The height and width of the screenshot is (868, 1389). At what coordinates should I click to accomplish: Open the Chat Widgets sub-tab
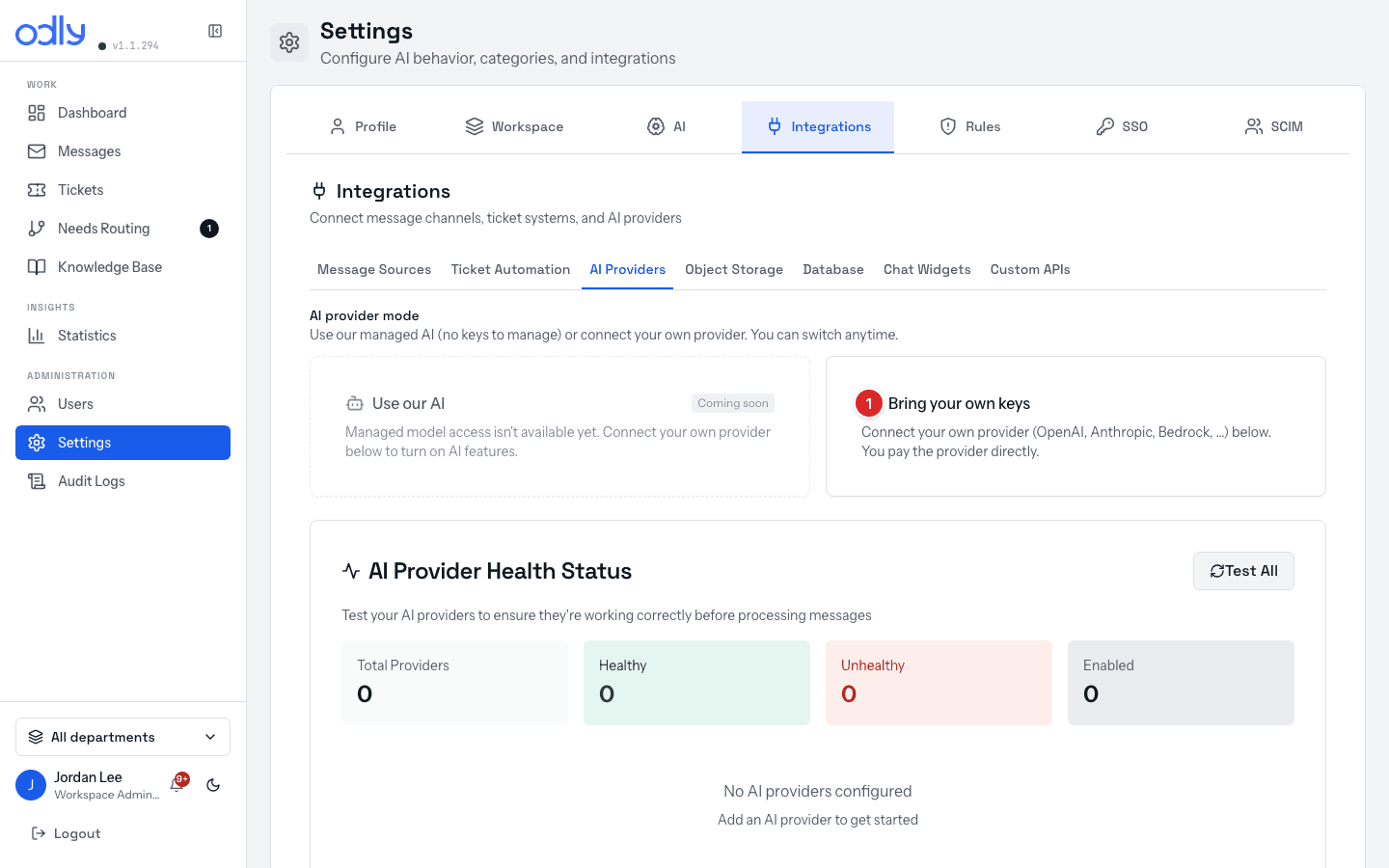pyautogui.click(x=927, y=269)
